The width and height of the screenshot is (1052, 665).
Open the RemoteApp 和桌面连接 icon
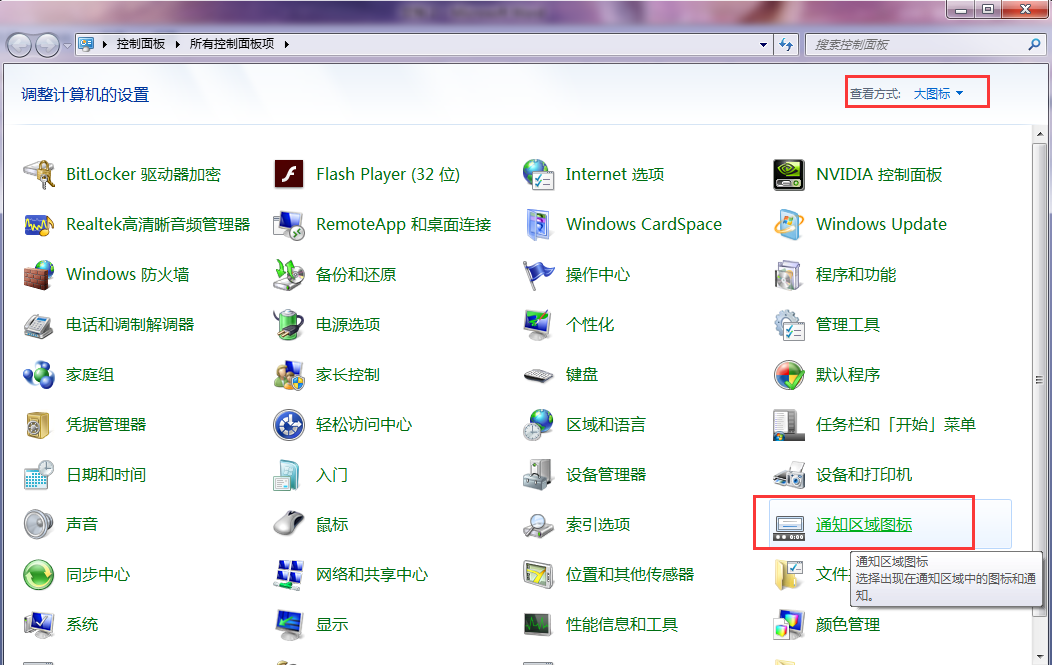(x=289, y=225)
